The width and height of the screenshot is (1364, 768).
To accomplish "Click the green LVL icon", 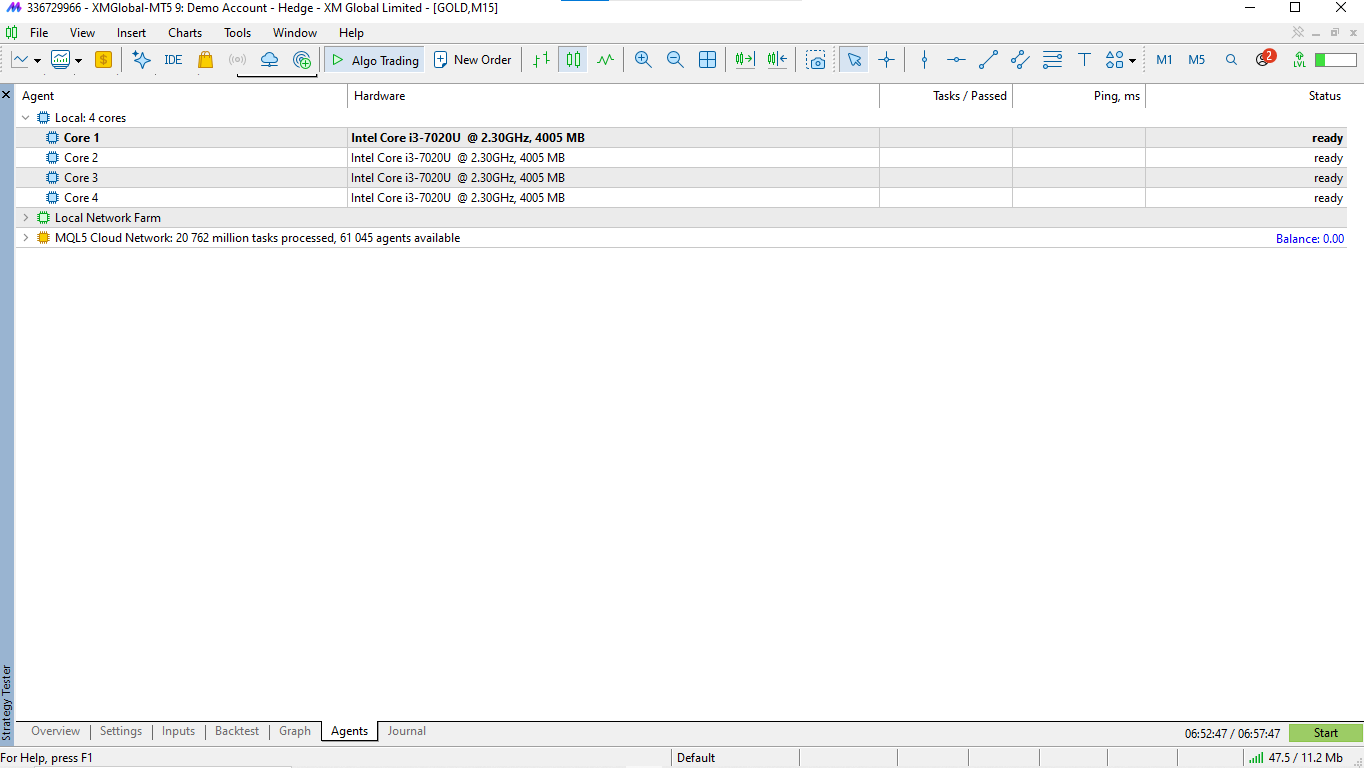I will click(1299, 60).
